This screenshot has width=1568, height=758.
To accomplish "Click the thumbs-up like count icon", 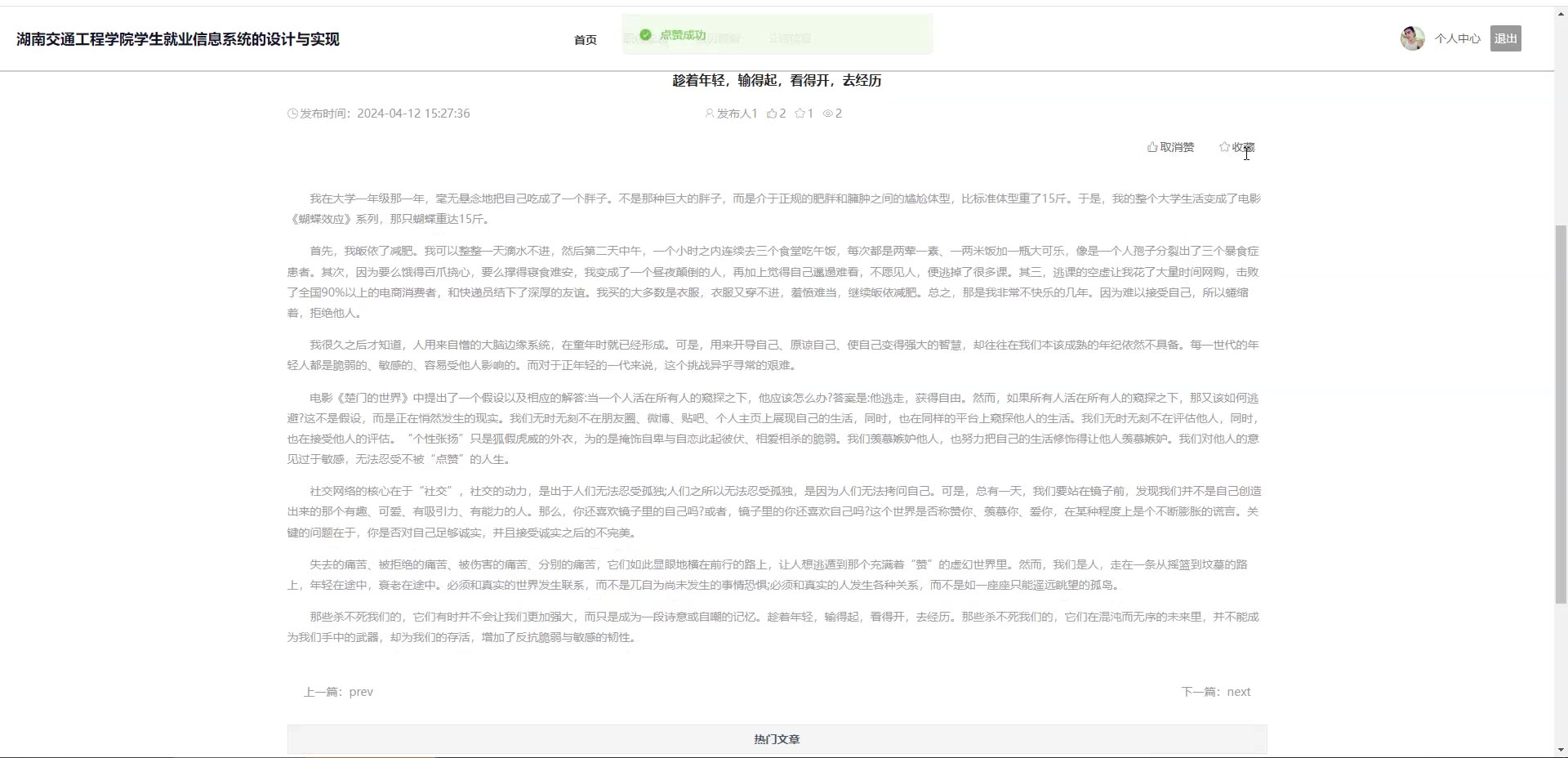I will coord(772,114).
